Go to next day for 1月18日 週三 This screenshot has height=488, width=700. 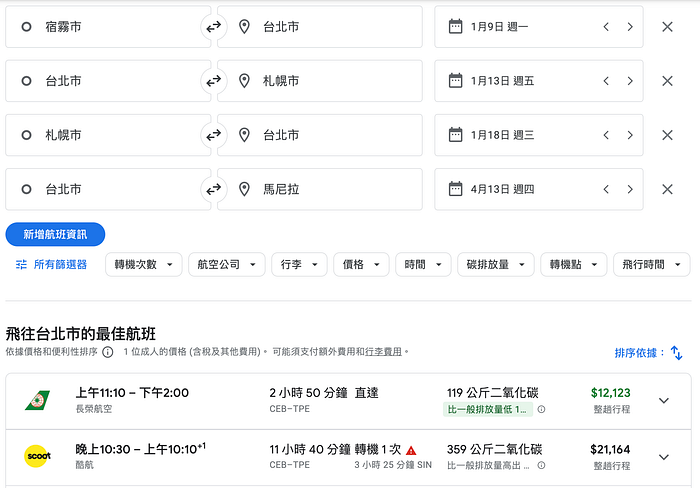(630, 135)
